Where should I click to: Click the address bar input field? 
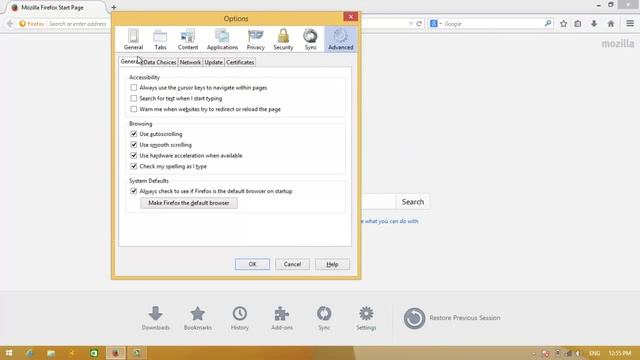tap(78, 24)
